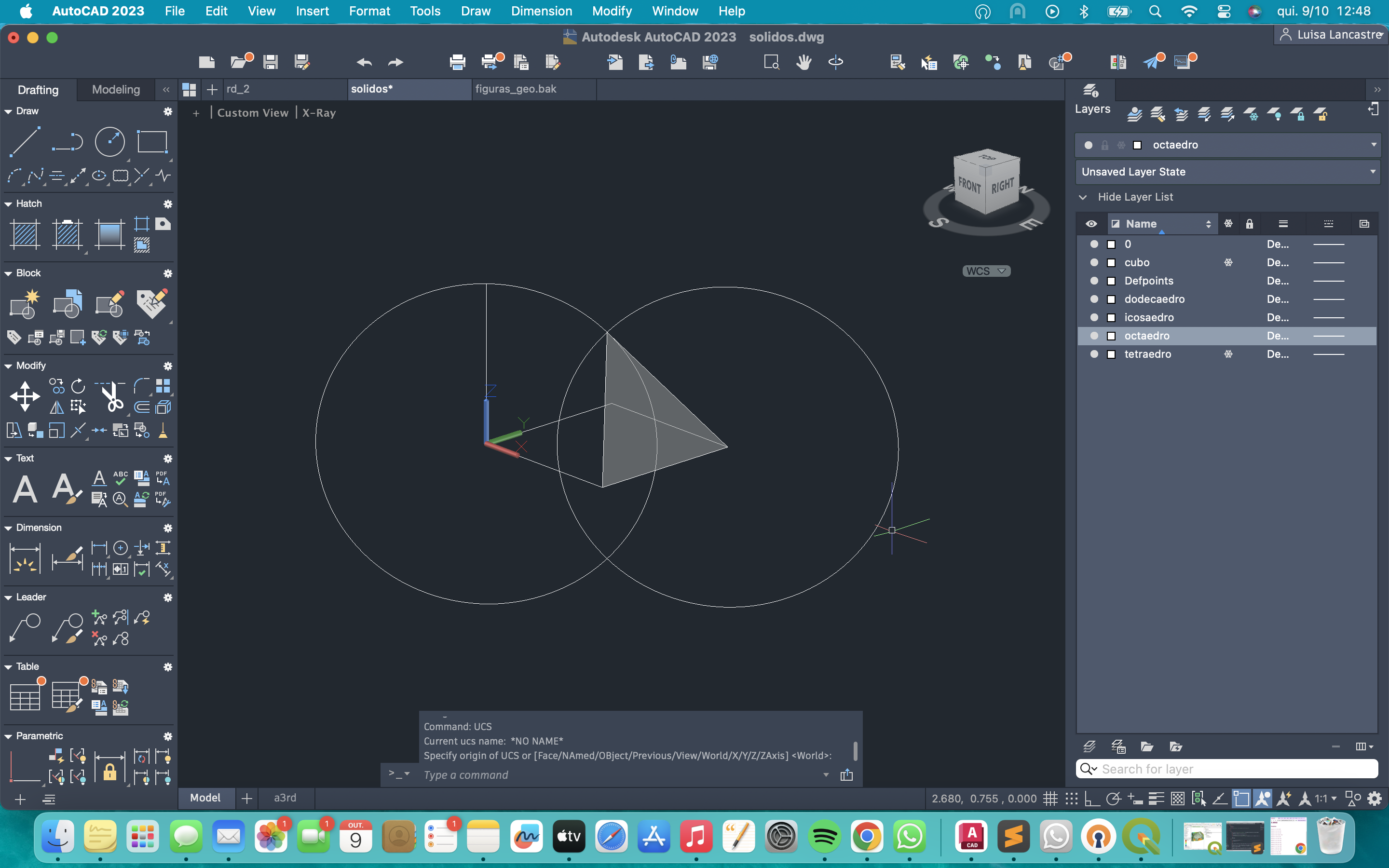The width and height of the screenshot is (1389, 868).
Task: Switch to the Modeling workspace tab
Action: pos(115,90)
